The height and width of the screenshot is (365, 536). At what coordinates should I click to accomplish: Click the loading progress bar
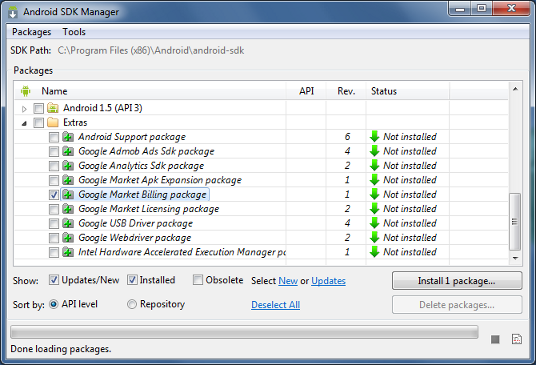pyautogui.click(x=244, y=332)
